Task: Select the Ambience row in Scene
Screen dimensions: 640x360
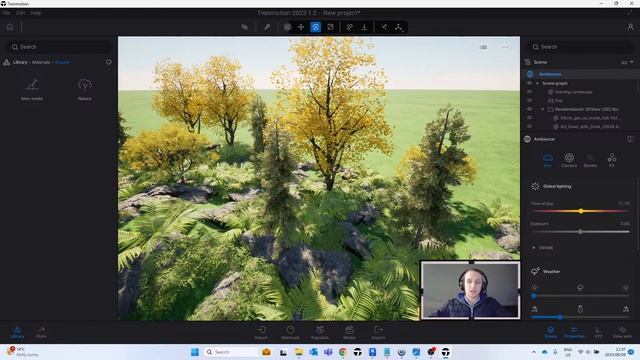Action: (x=580, y=74)
